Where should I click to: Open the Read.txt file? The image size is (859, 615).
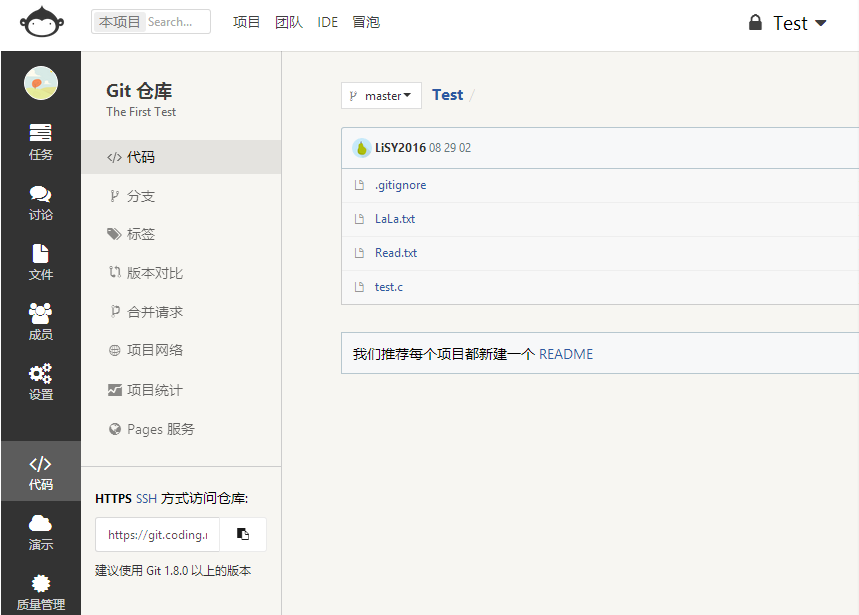(x=396, y=253)
